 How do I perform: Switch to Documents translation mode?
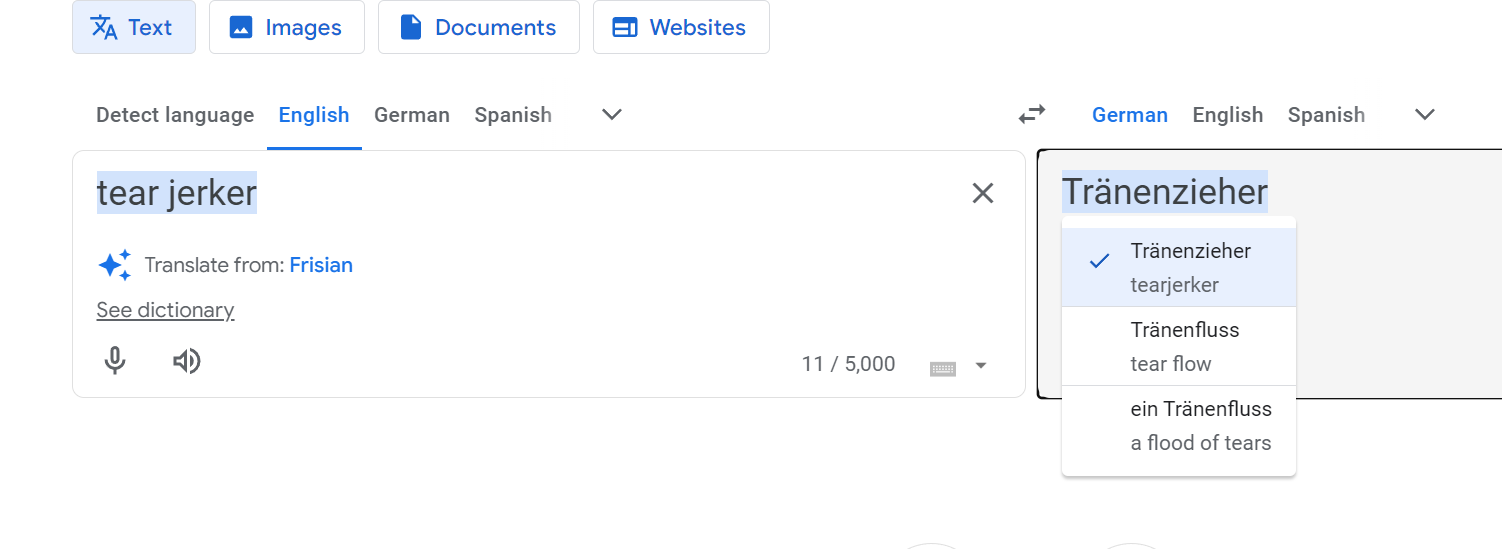pyautogui.click(x=479, y=27)
